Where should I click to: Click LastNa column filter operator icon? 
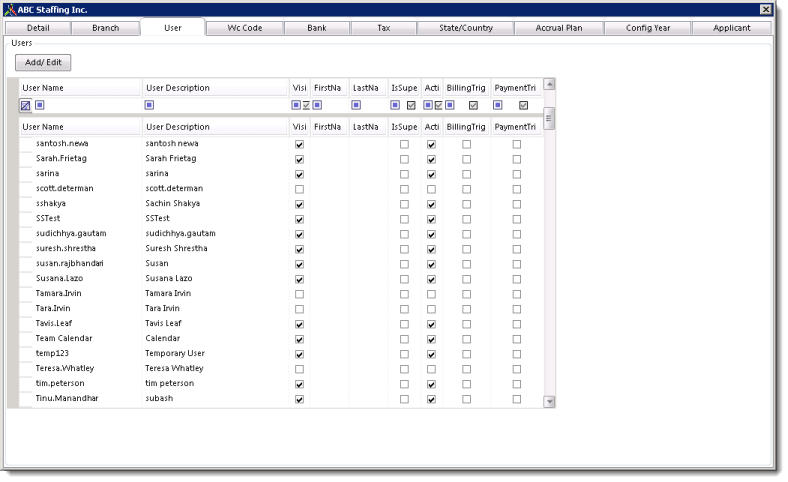pos(357,105)
